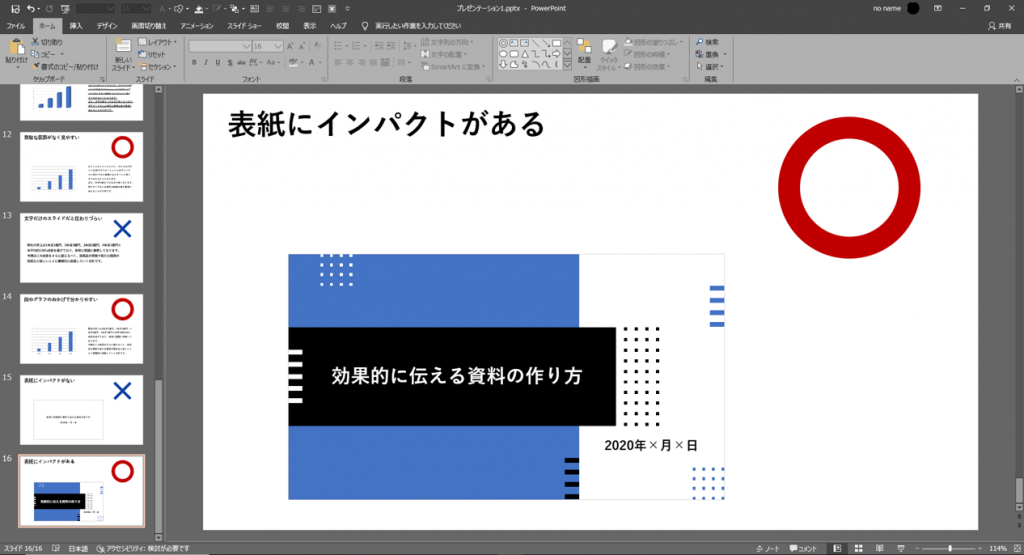
Task: Start slideshow from the status bar icon
Action: (x=901, y=548)
